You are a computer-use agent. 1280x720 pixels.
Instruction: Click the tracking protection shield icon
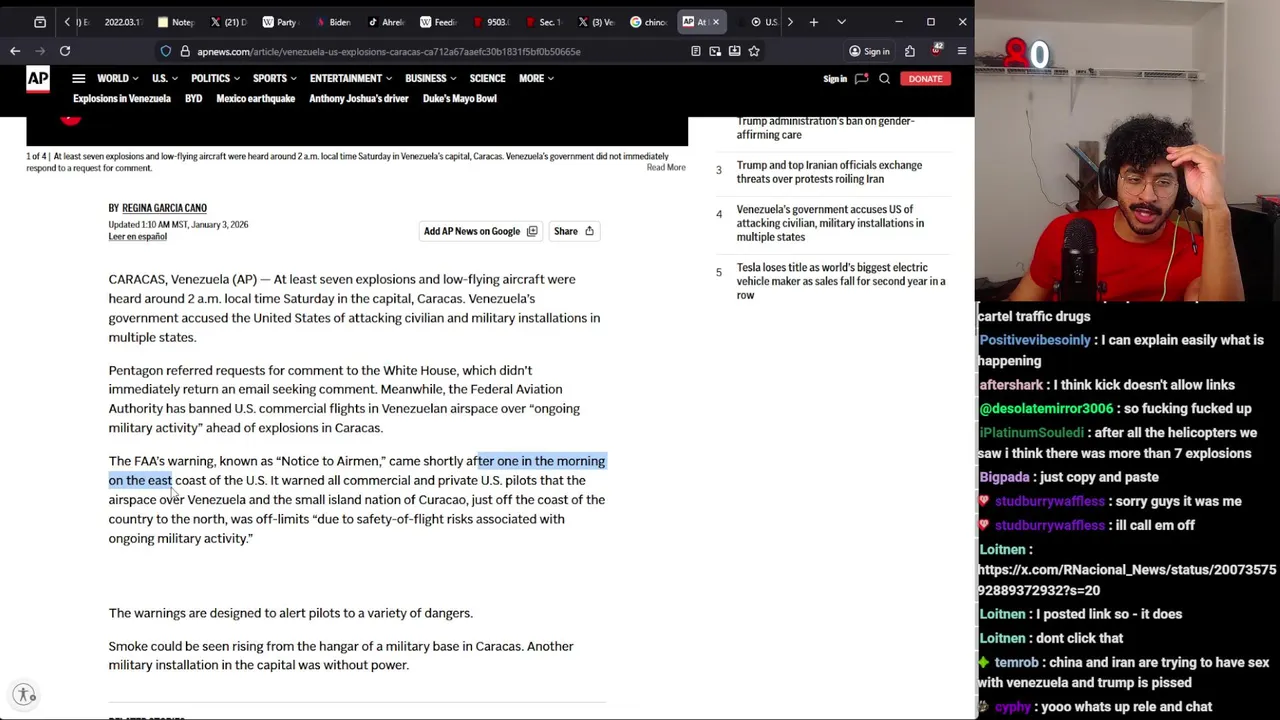click(166, 51)
